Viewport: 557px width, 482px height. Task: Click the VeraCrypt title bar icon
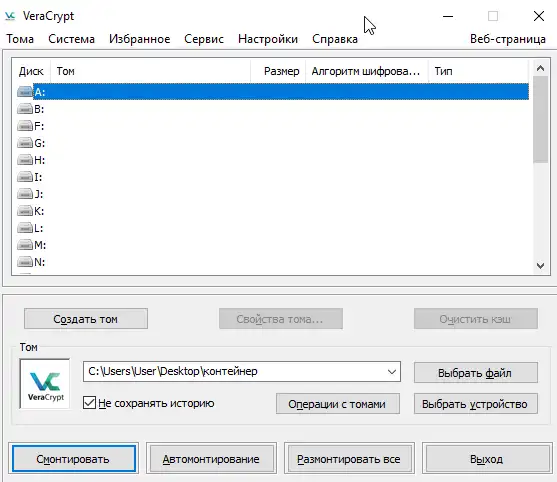[x=10, y=16]
